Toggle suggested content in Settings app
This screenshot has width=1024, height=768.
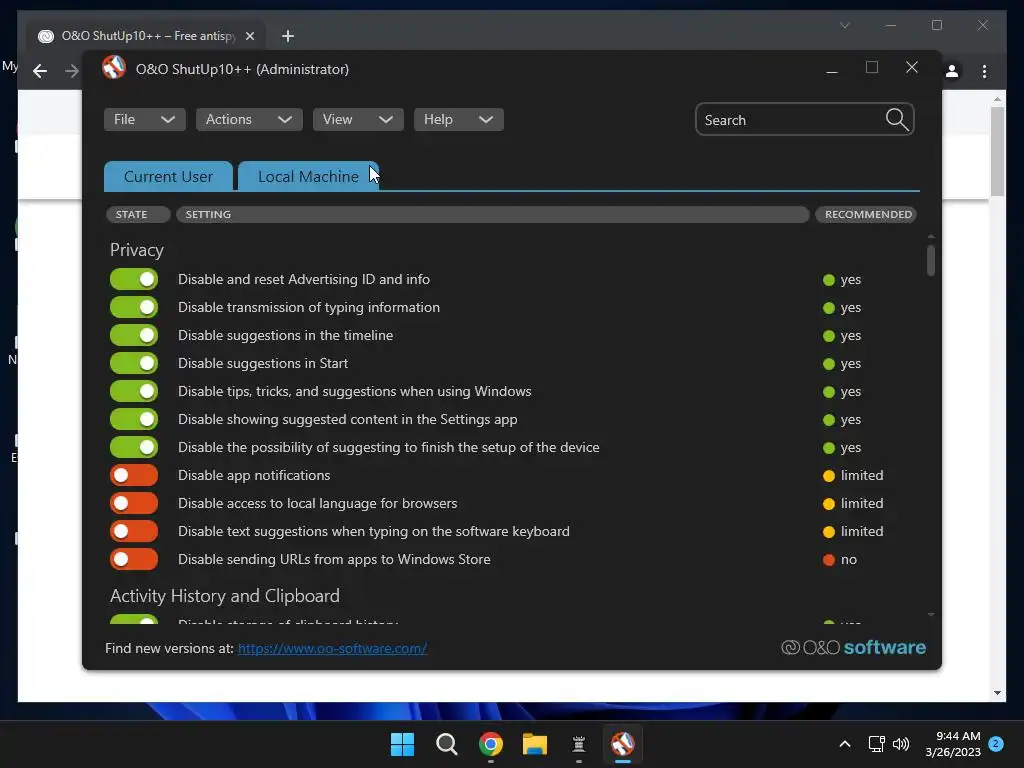[x=134, y=419]
